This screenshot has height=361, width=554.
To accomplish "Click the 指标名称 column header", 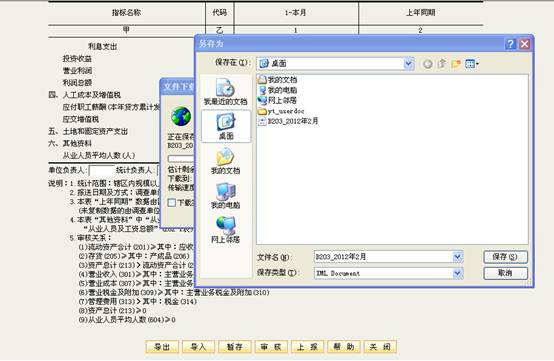I will [126, 13].
